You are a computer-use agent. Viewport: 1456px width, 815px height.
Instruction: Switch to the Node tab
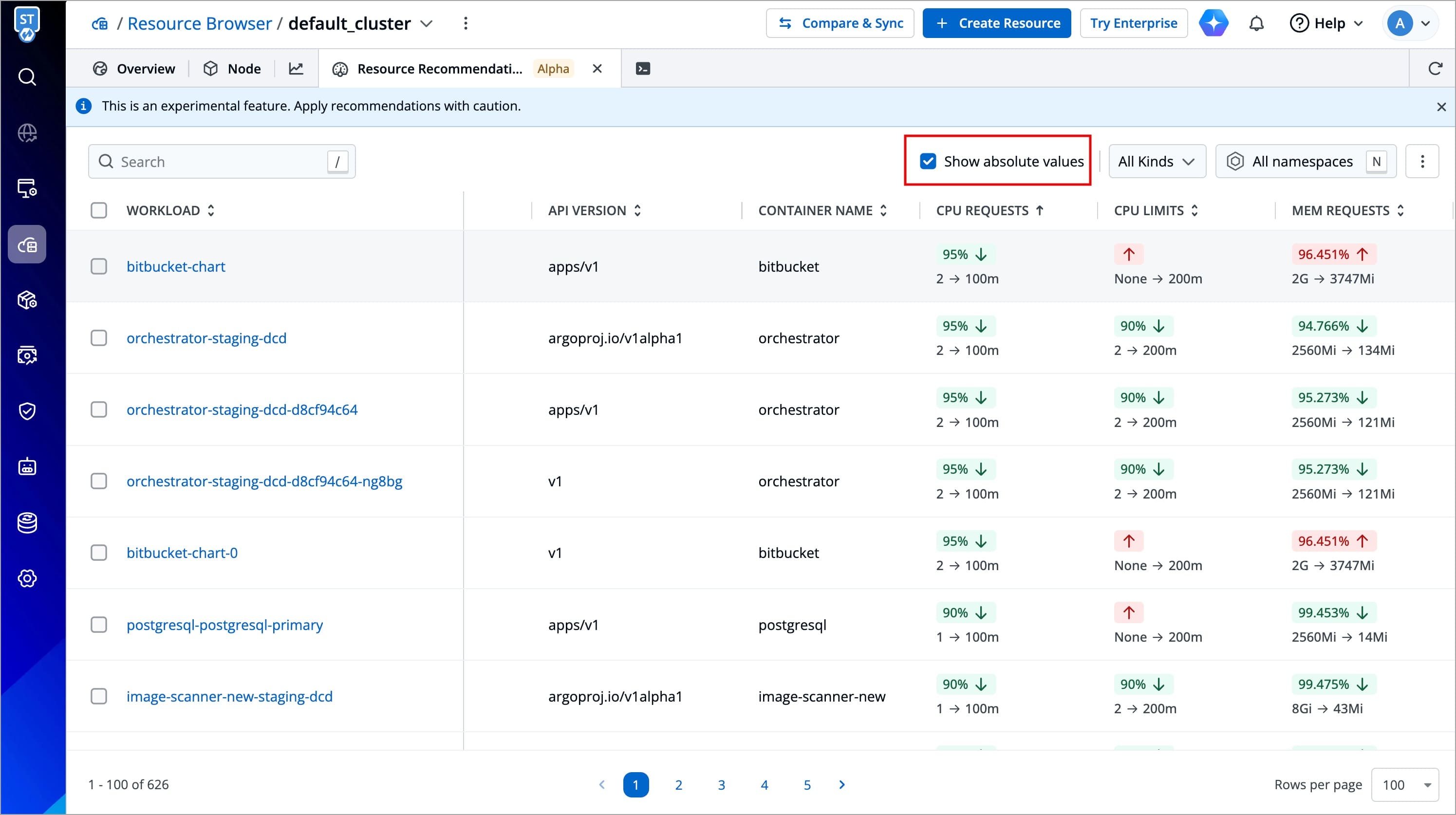233,69
